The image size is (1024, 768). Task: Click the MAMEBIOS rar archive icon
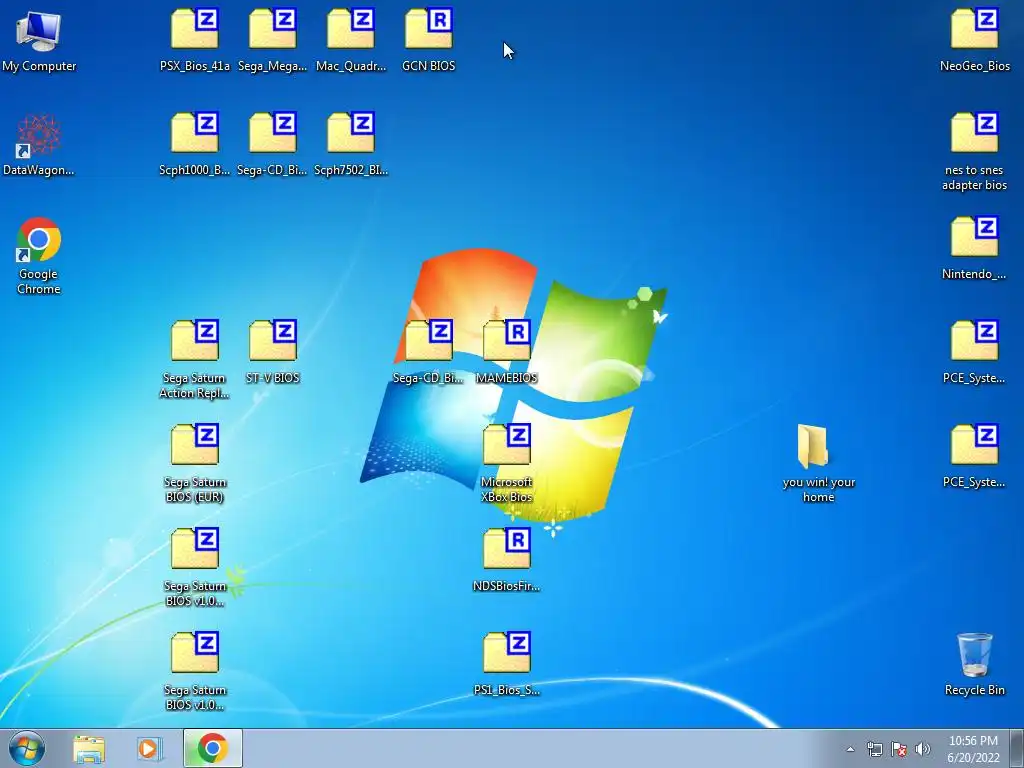click(x=507, y=353)
